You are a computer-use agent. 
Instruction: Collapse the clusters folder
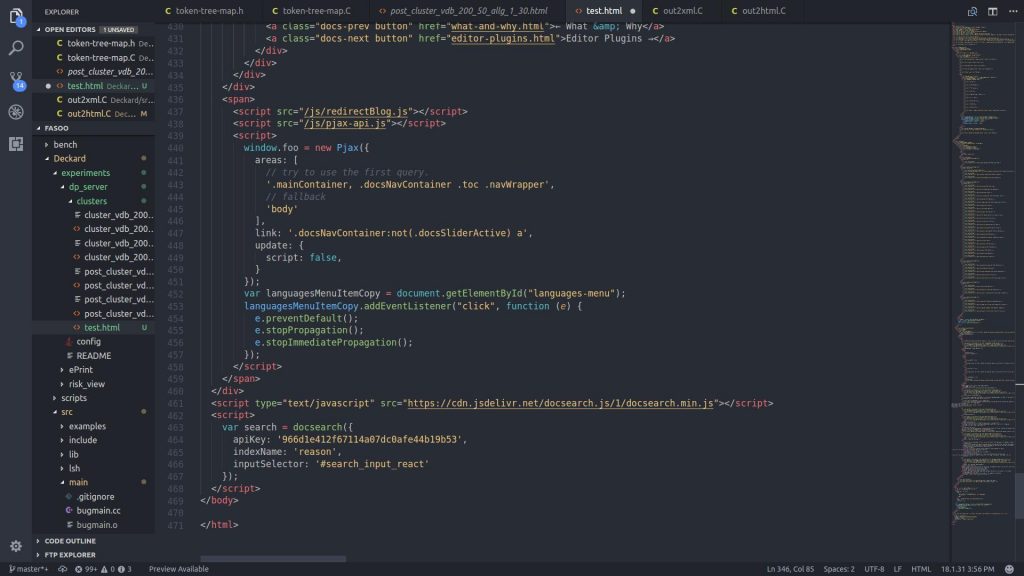pyautogui.click(x=71, y=201)
